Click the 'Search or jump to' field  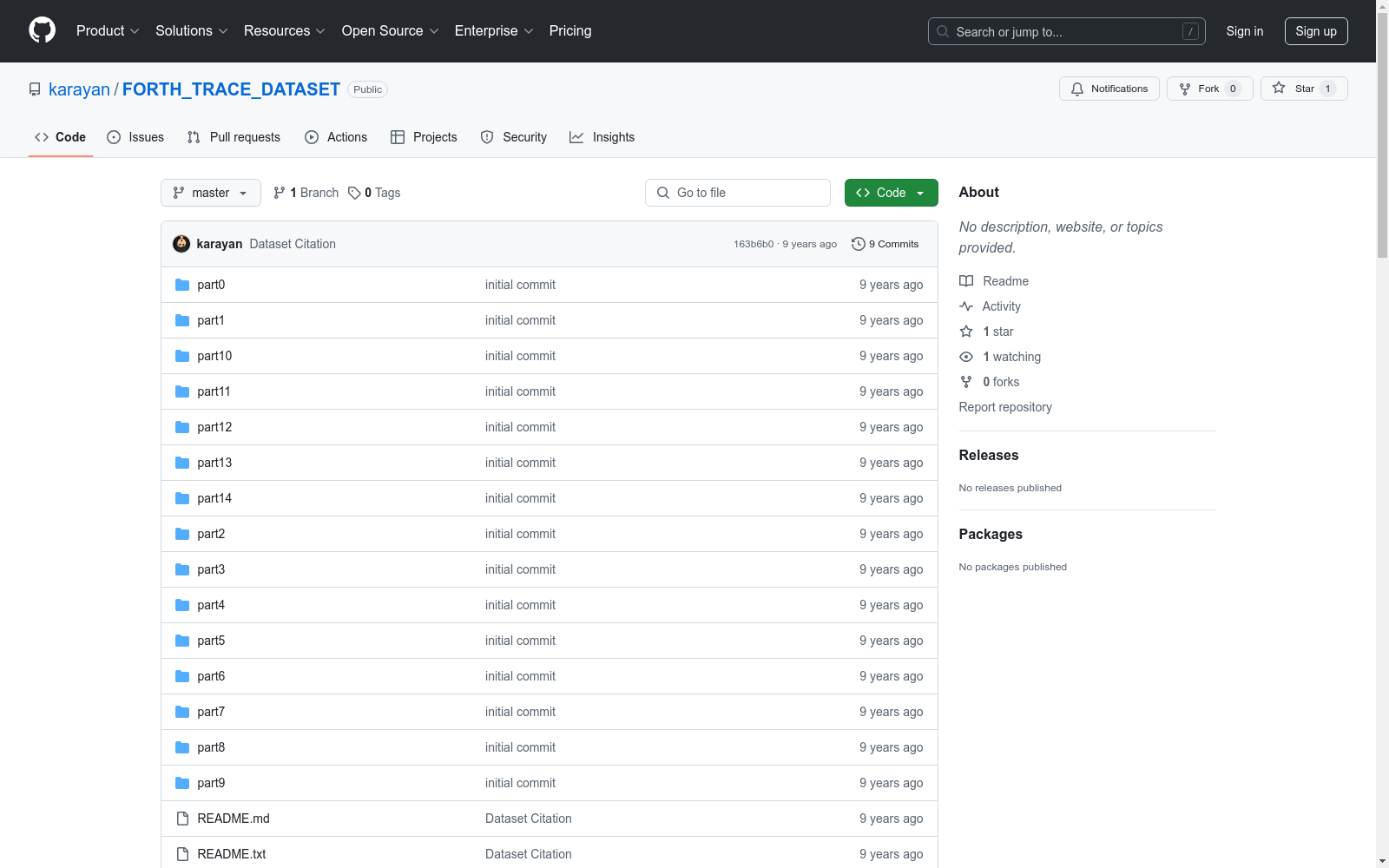pos(1067,31)
